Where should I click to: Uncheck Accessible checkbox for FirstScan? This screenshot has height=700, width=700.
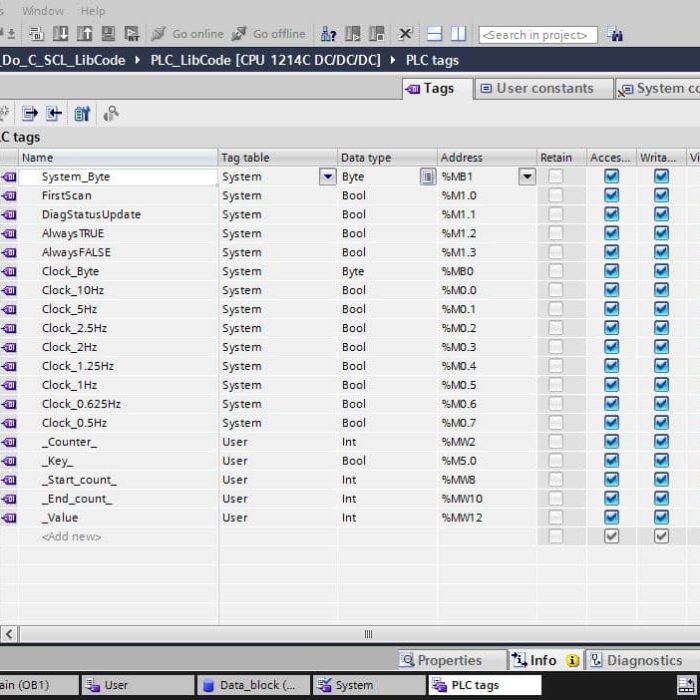click(x=611, y=196)
